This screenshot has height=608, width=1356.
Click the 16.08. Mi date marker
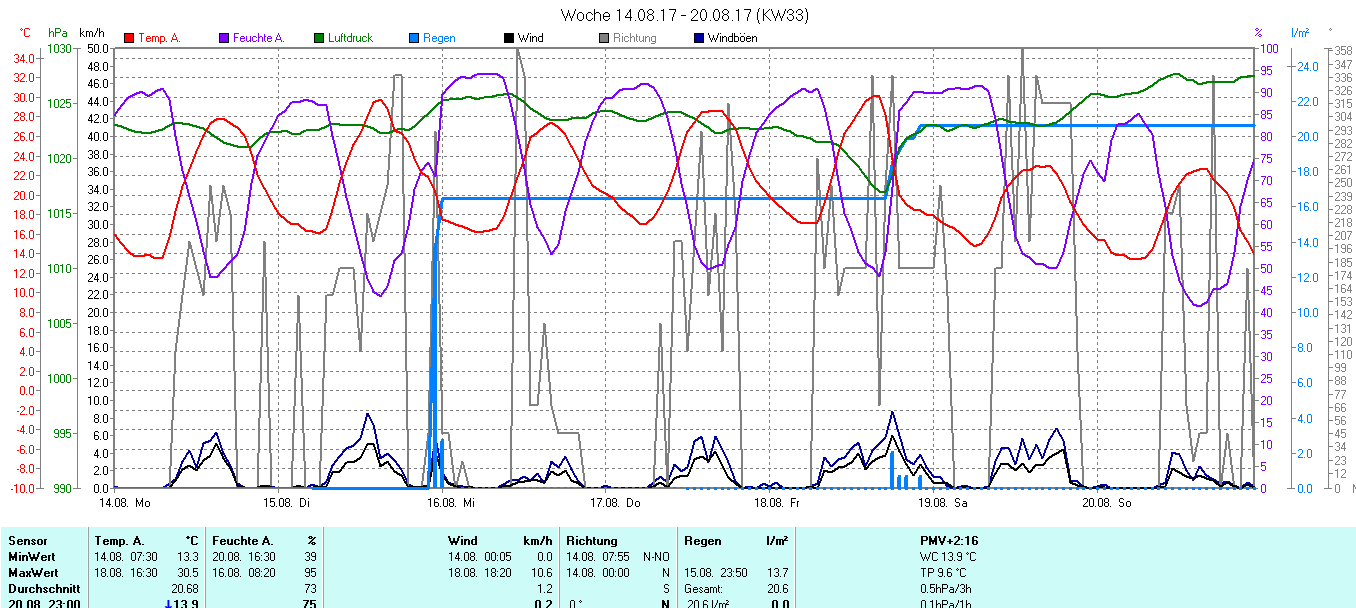click(x=454, y=503)
